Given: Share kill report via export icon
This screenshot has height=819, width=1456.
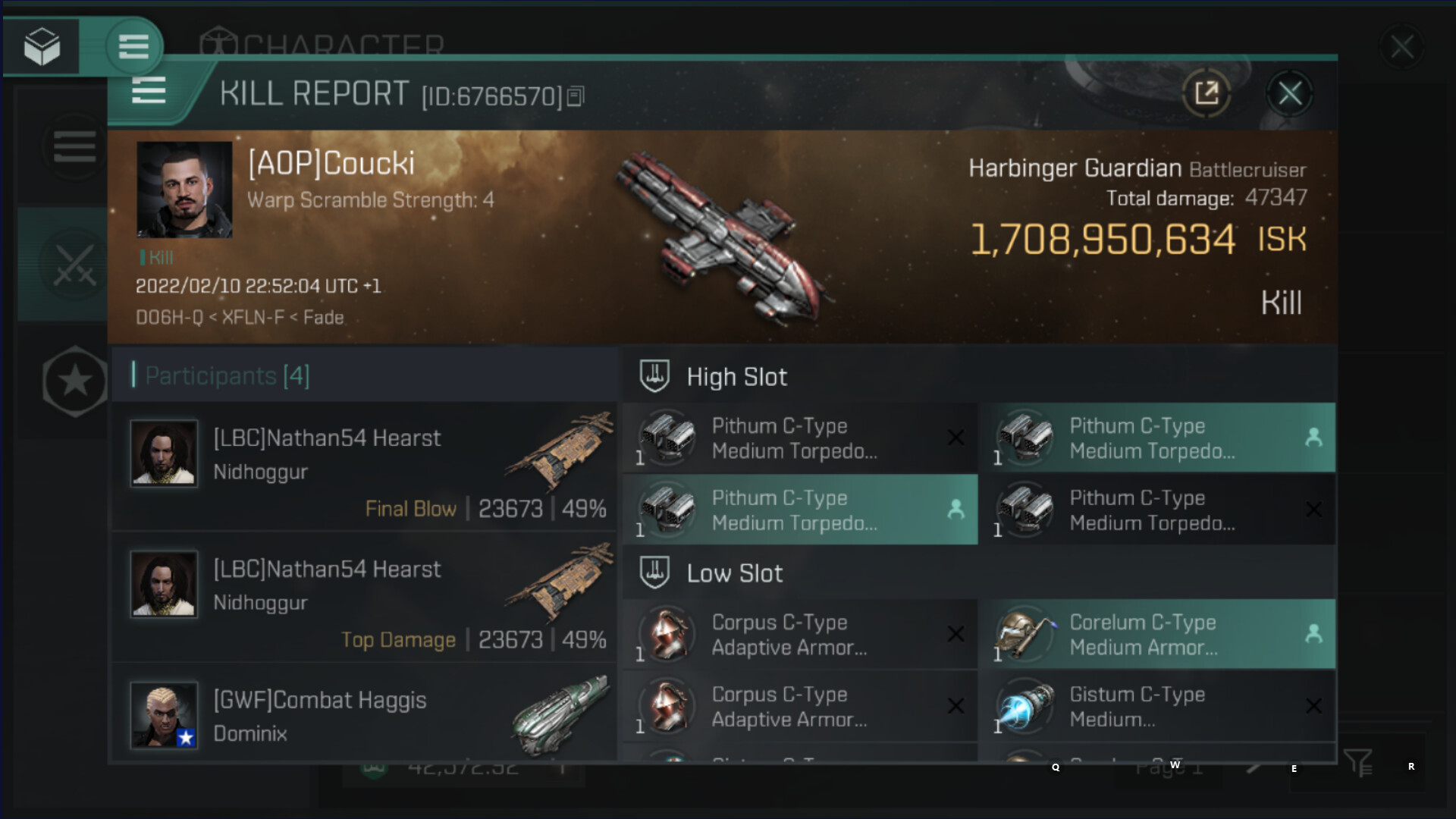Looking at the screenshot, I should 1207,93.
